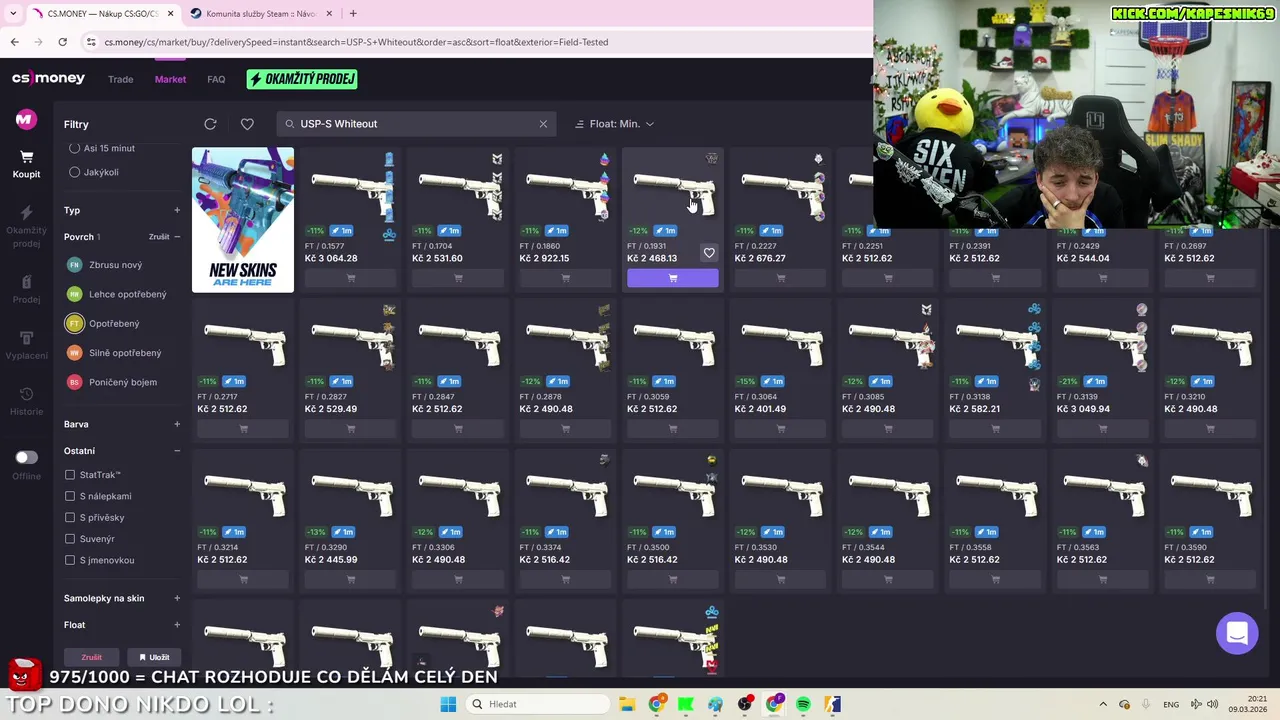Image resolution: width=1280 pixels, height=720 pixels.
Task: Open the New Skins Are Here banner
Action: pos(243,220)
